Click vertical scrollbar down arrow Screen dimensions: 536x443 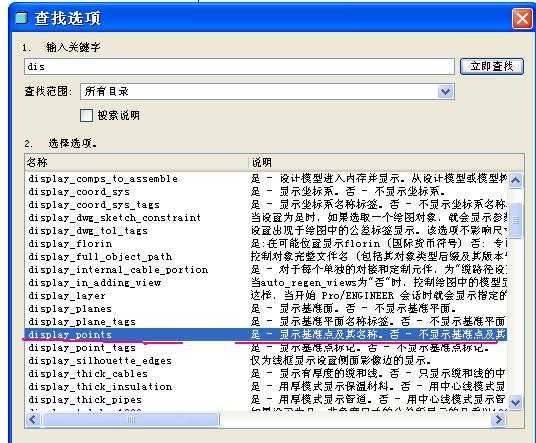(515, 402)
